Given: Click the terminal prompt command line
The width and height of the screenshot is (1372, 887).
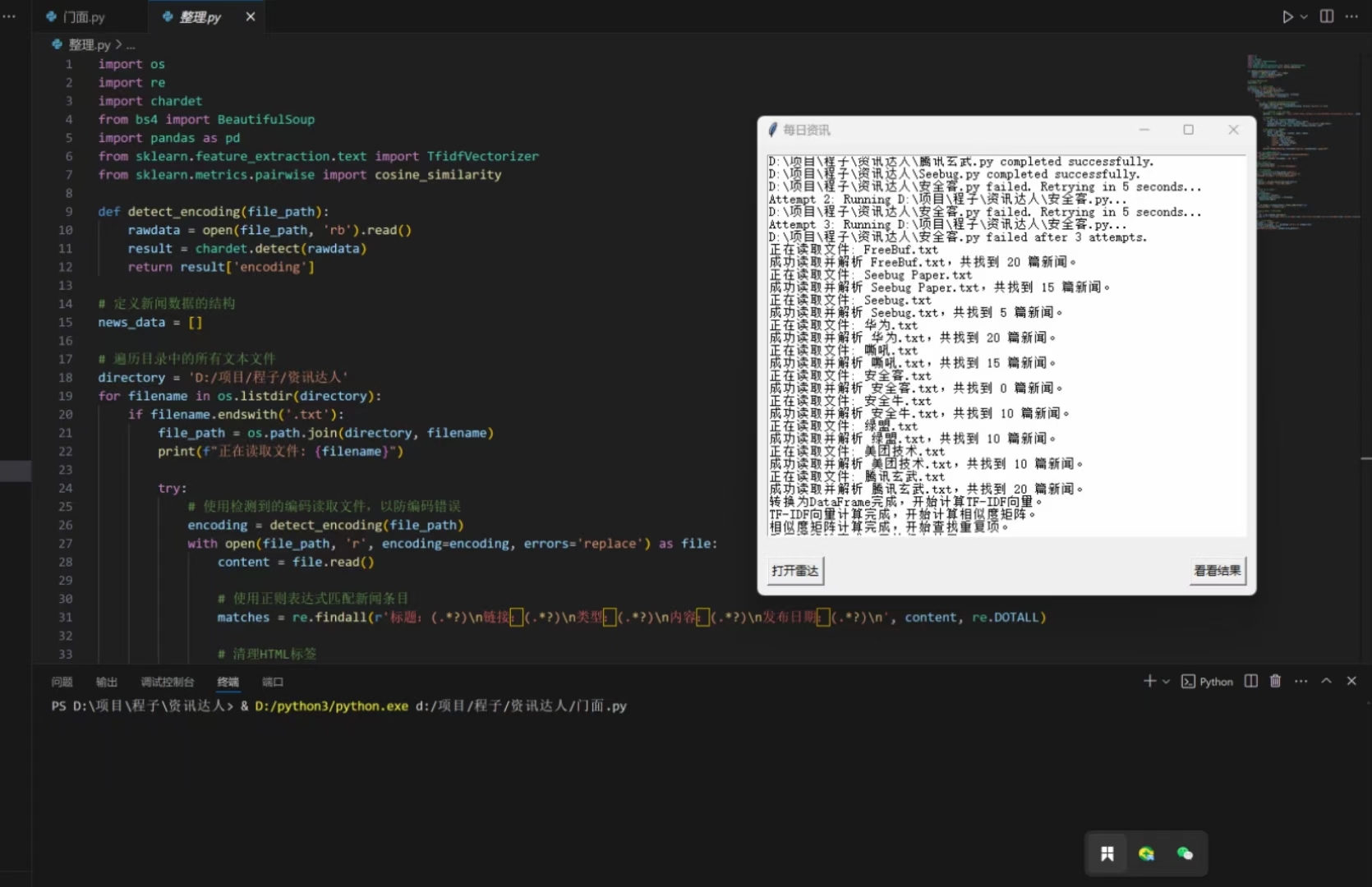Looking at the screenshot, I should (x=338, y=706).
